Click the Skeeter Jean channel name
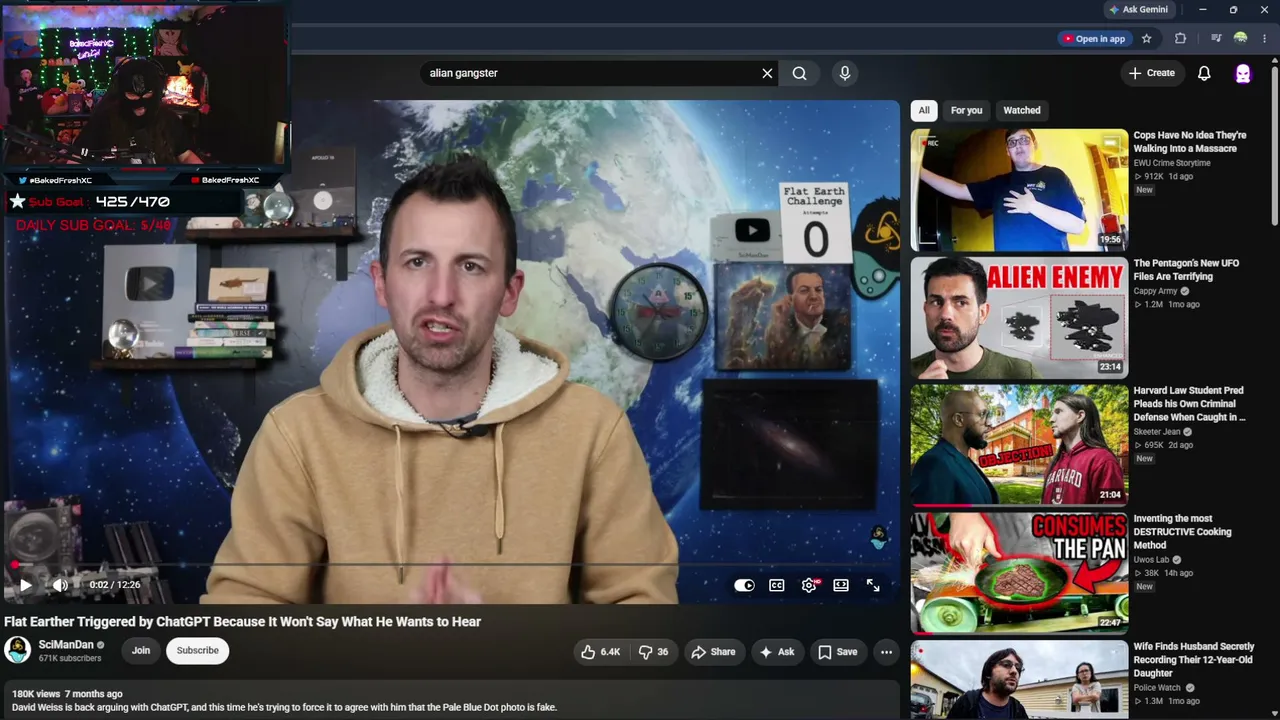This screenshot has height=720, width=1280. coord(1158,432)
